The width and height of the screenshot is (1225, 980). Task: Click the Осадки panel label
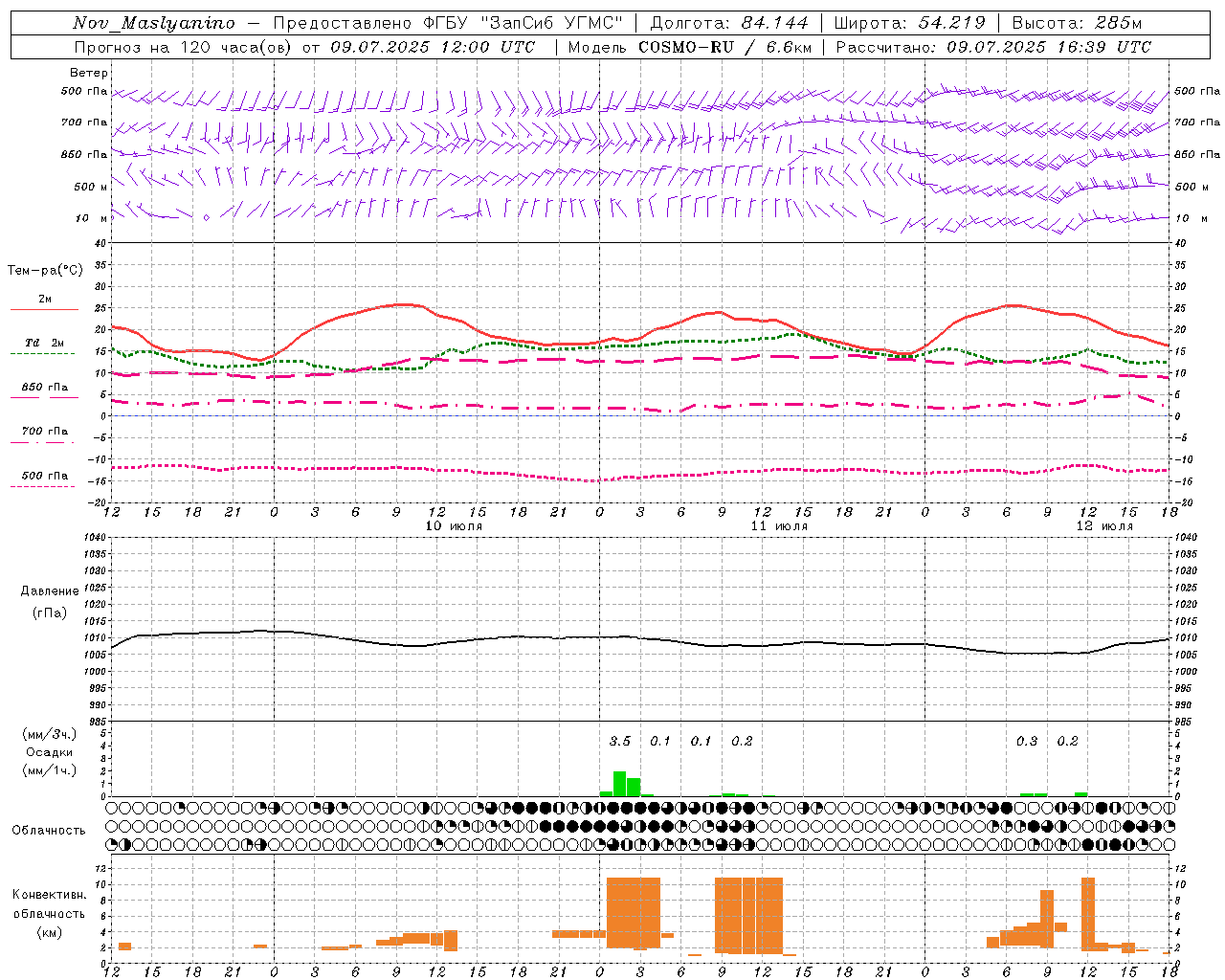coord(50,752)
